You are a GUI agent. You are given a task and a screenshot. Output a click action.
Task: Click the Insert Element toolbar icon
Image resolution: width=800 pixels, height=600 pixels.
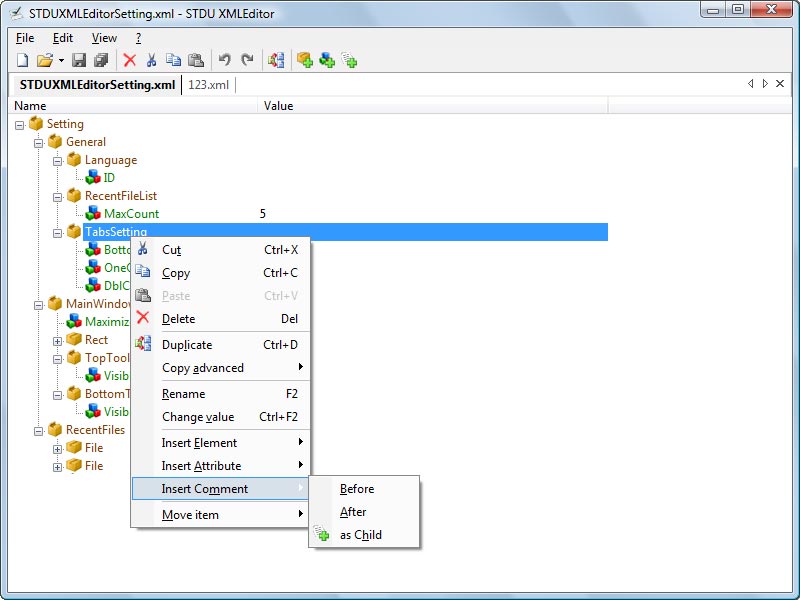coord(305,60)
